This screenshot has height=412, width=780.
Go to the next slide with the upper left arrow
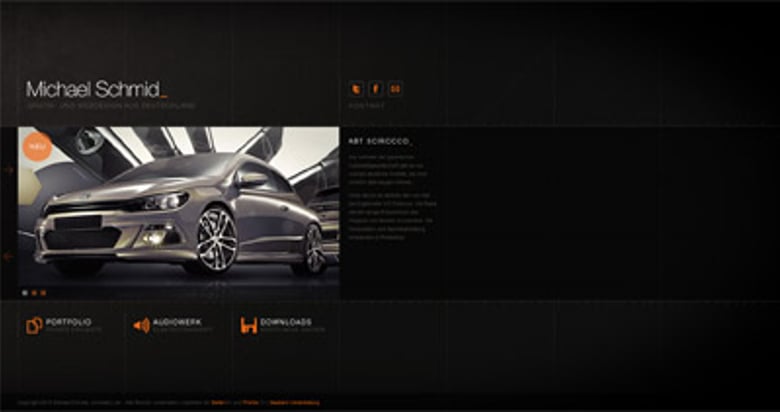[8, 170]
